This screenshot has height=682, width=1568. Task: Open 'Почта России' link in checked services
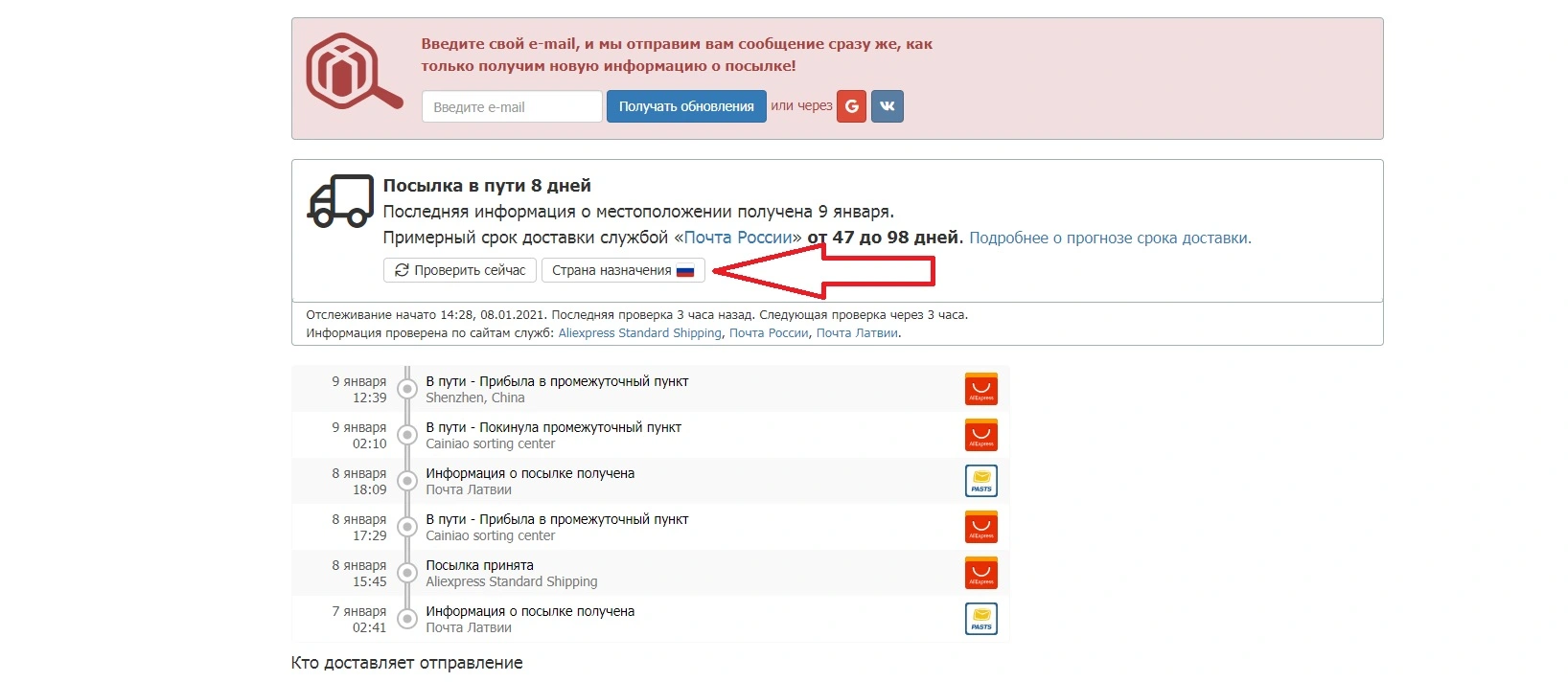pyautogui.click(x=769, y=333)
